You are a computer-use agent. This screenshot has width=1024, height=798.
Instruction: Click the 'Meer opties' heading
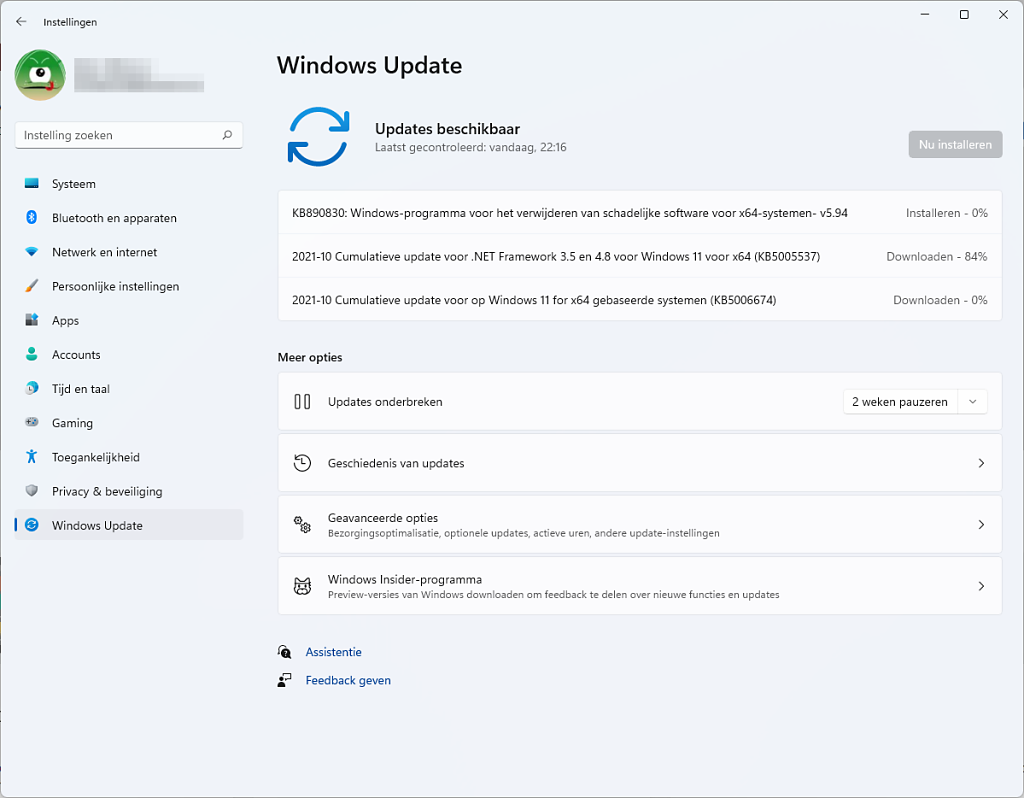click(x=310, y=357)
